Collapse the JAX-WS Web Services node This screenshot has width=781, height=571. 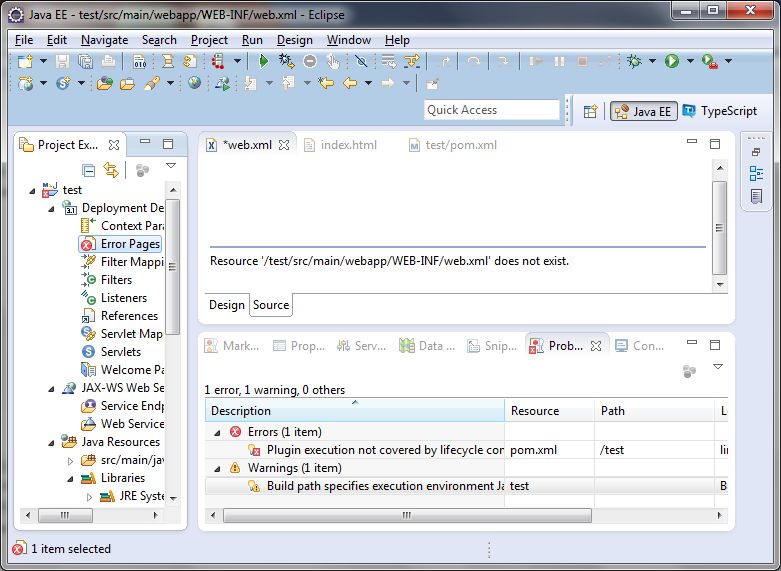pyautogui.click(x=51, y=389)
